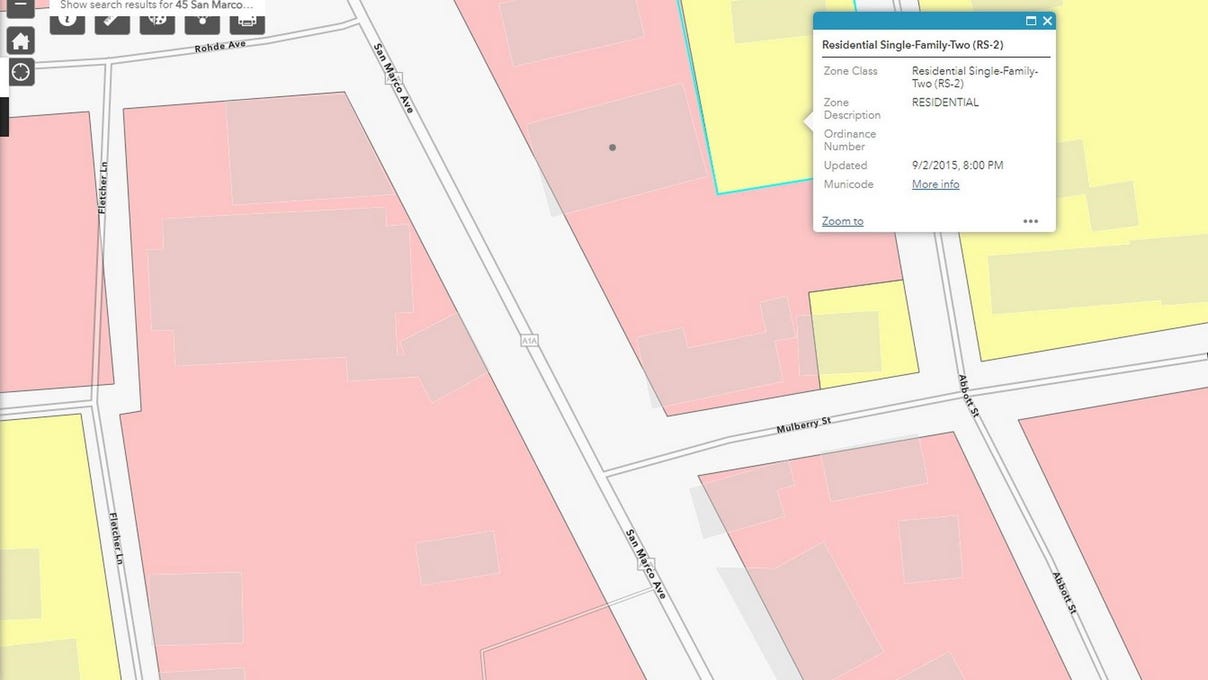This screenshot has width=1208, height=680.
Task: Select the measurement ruler tool
Action: [112, 19]
